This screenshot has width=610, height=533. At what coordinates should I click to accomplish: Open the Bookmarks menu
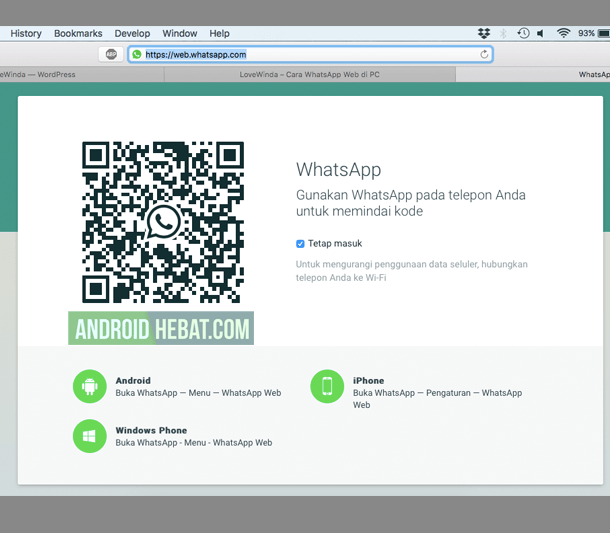tap(78, 33)
